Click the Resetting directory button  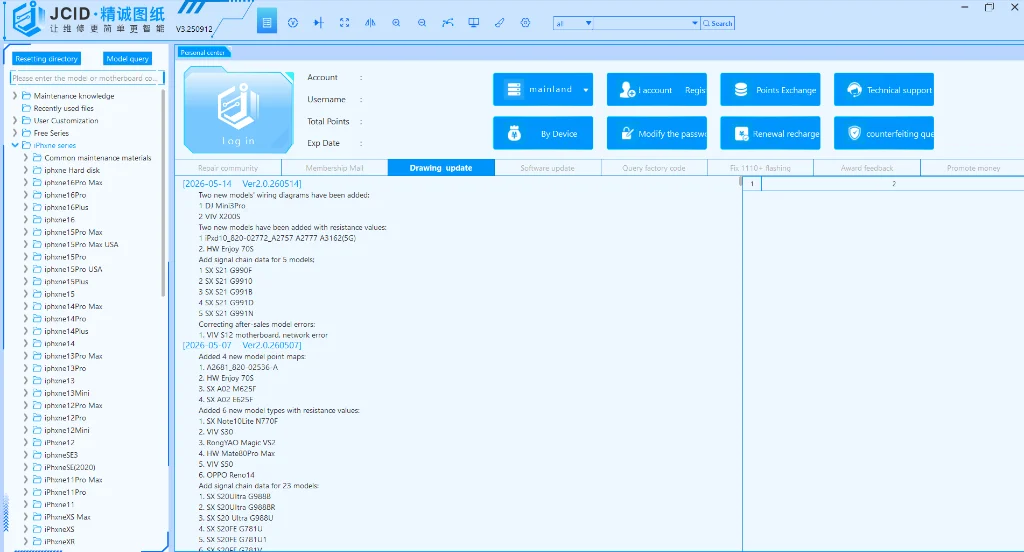pyautogui.click(x=46, y=59)
